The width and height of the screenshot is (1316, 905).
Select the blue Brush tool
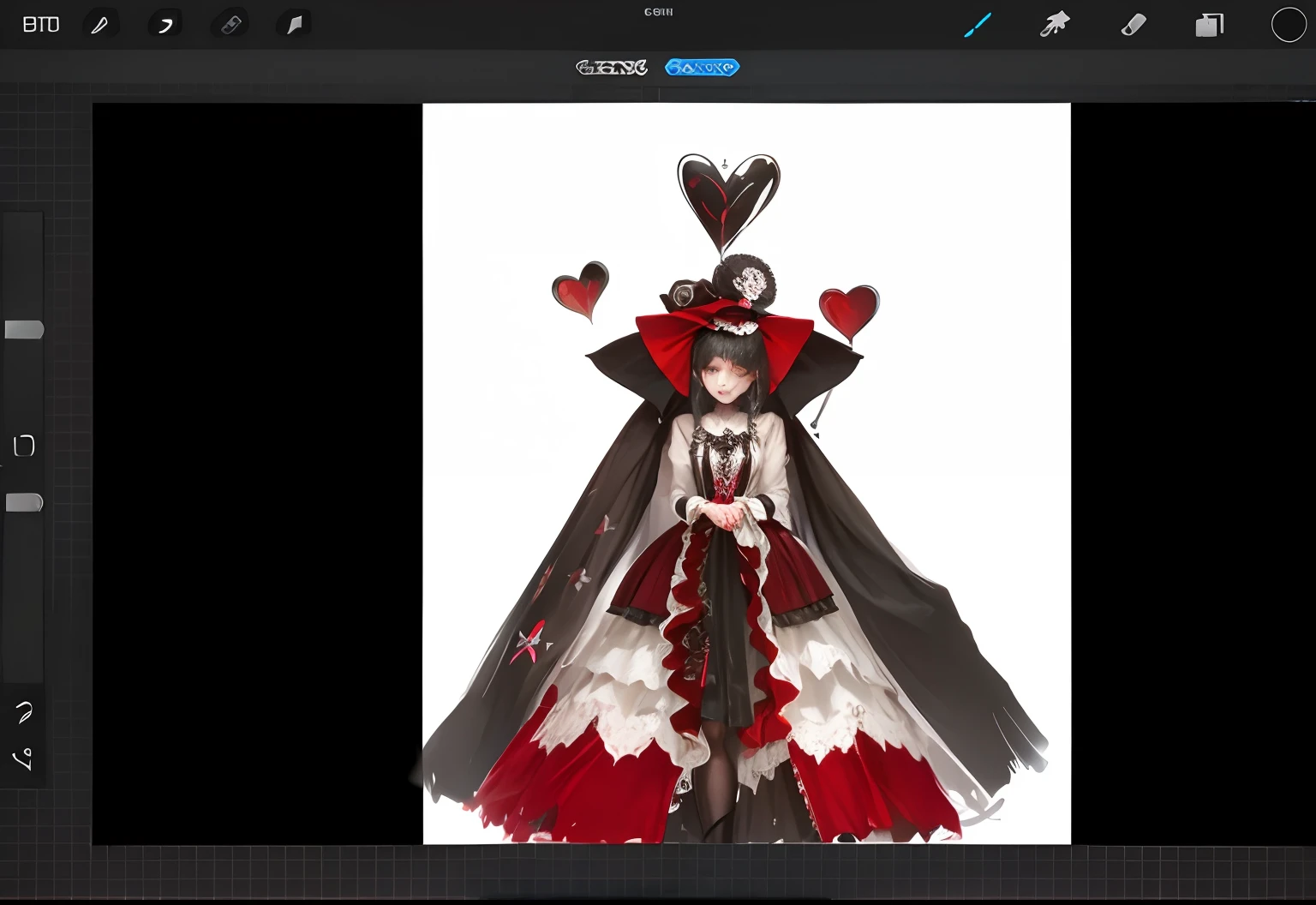pos(978,25)
